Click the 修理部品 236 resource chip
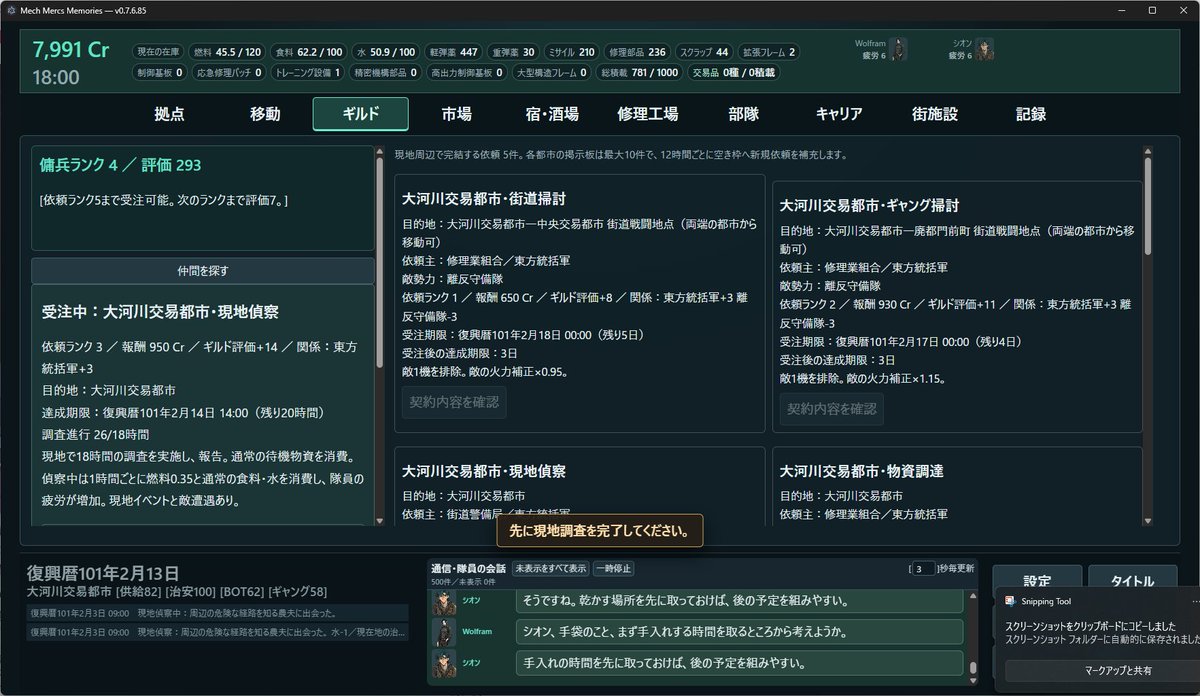 [x=637, y=52]
